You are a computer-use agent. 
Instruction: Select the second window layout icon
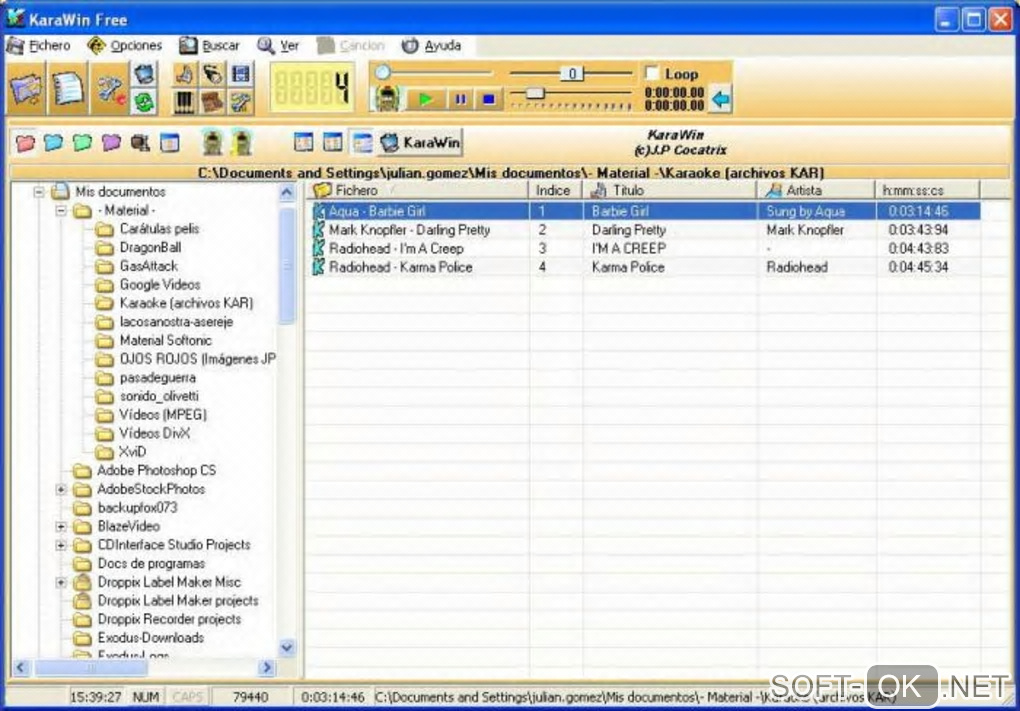[x=332, y=142]
